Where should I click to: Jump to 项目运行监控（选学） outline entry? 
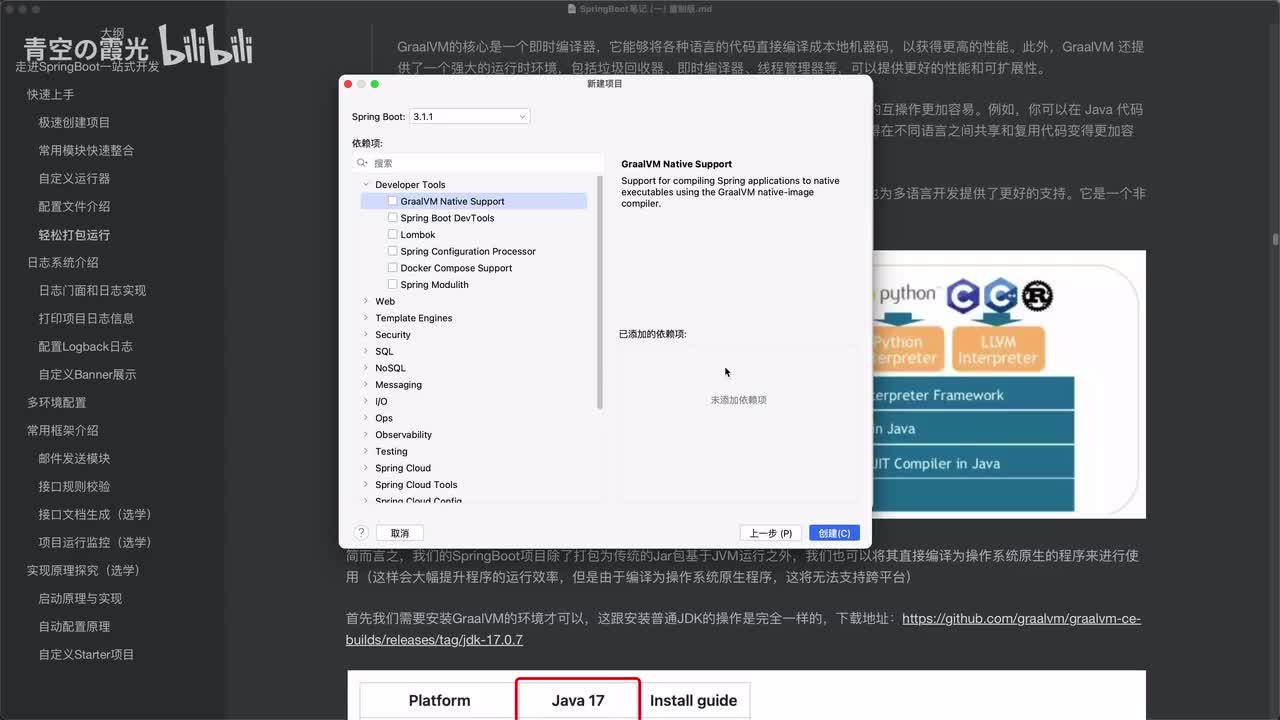(x=95, y=542)
